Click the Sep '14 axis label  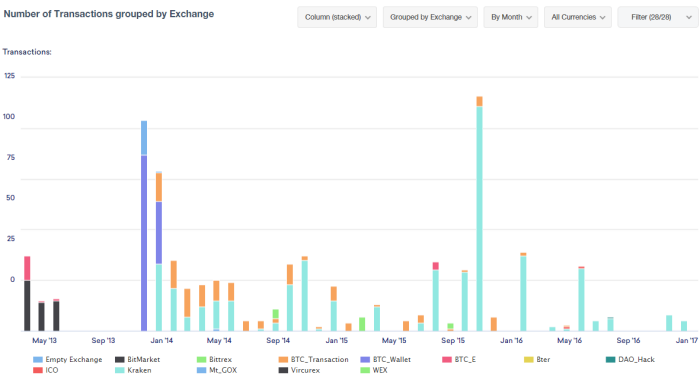click(278, 341)
